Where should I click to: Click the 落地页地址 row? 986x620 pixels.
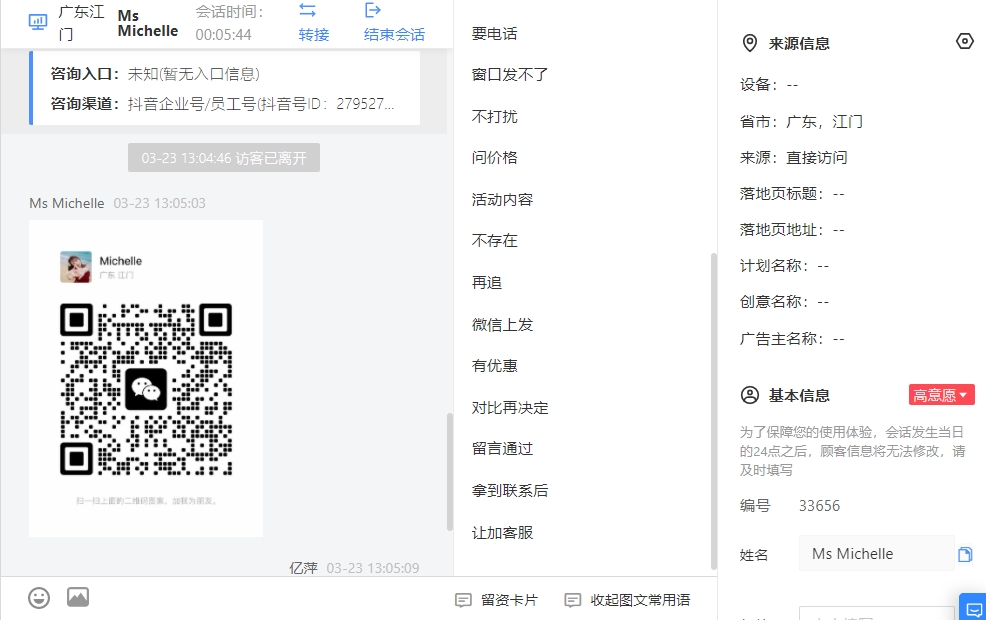(x=792, y=230)
